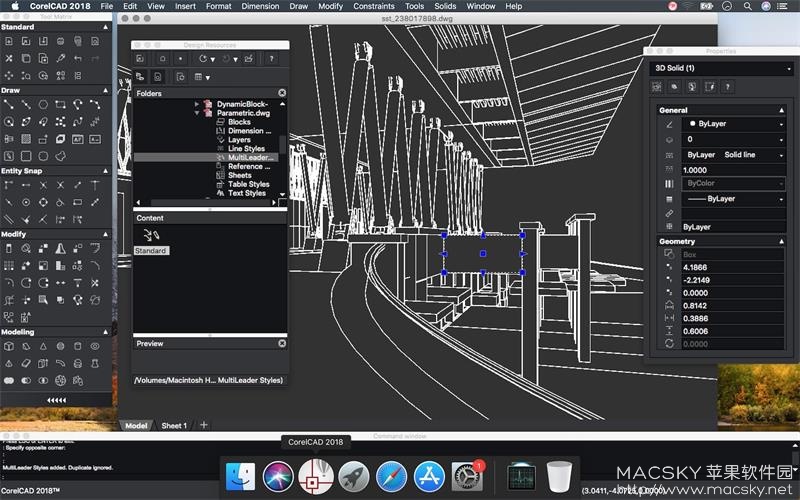This screenshot has width=800, height=500.
Task: Open the layer dropdown showing 0
Action: point(733,139)
